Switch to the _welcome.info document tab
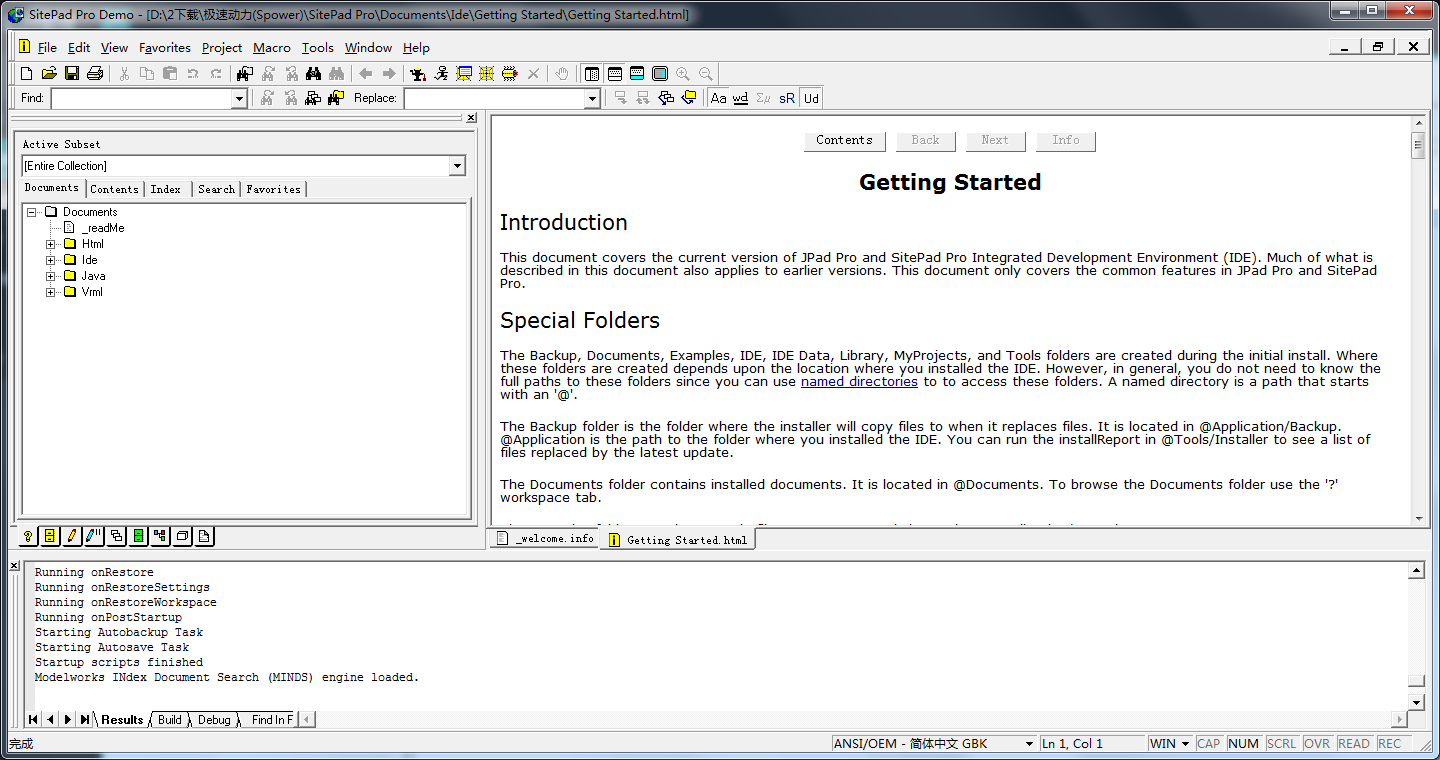This screenshot has width=1440, height=760. pyautogui.click(x=546, y=539)
